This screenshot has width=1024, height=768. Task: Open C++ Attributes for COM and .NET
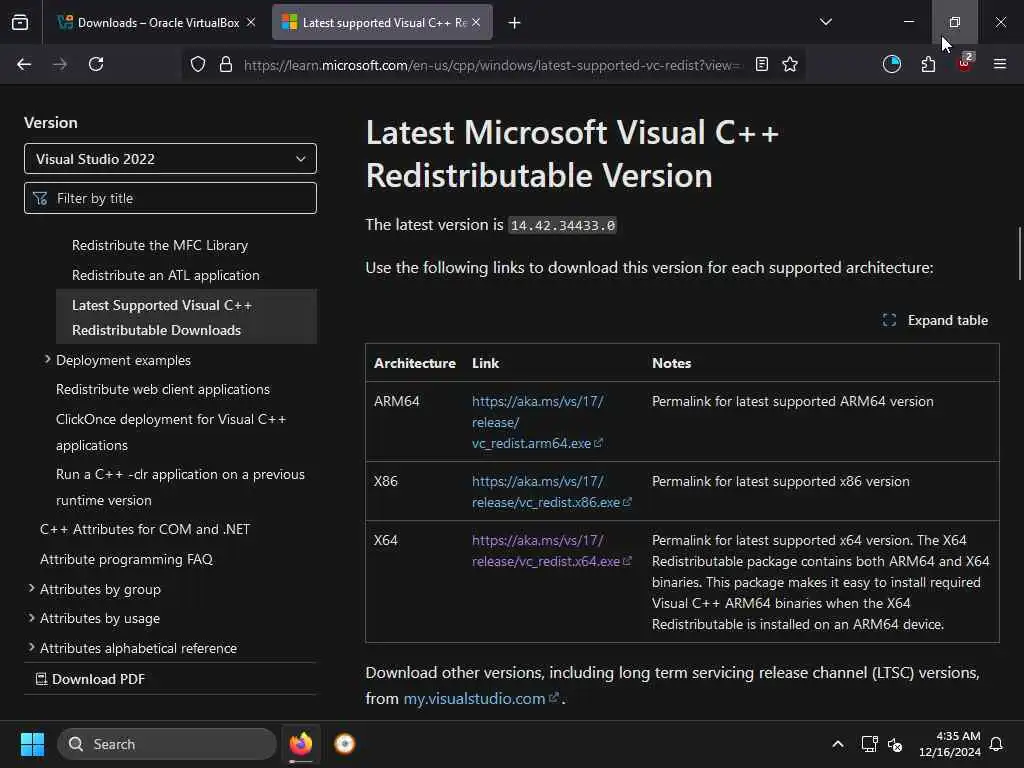click(x=145, y=530)
